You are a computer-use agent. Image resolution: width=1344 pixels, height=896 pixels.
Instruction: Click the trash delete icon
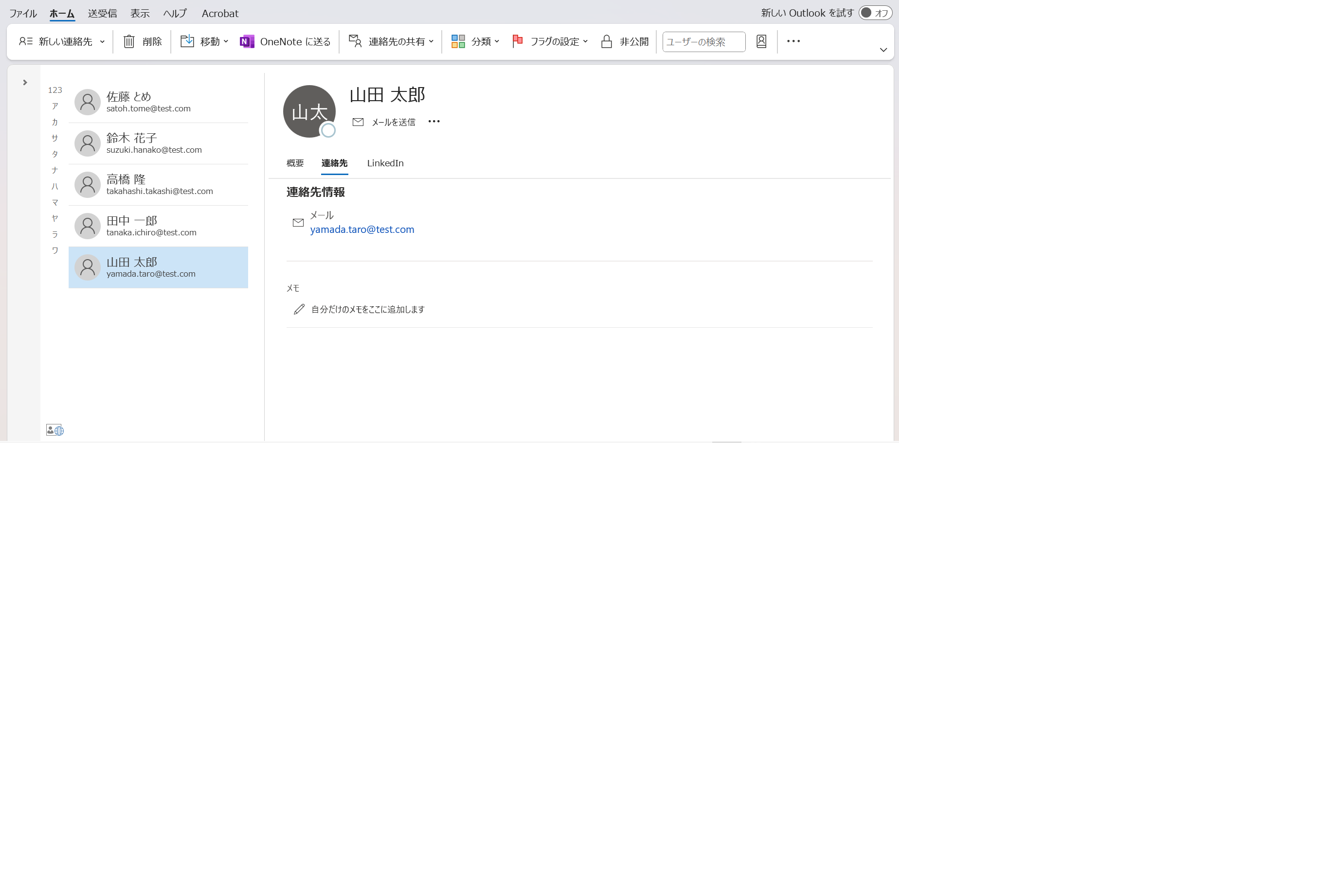pyautogui.click(x=129, y=42)
